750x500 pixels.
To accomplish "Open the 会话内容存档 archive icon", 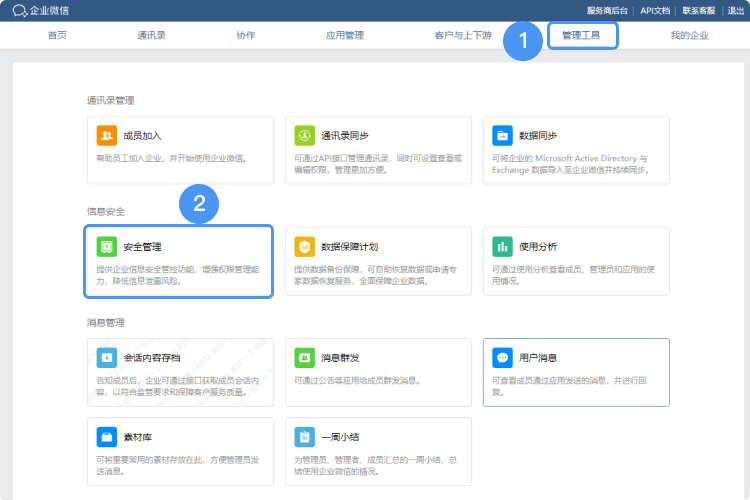I will click(107, 357).
